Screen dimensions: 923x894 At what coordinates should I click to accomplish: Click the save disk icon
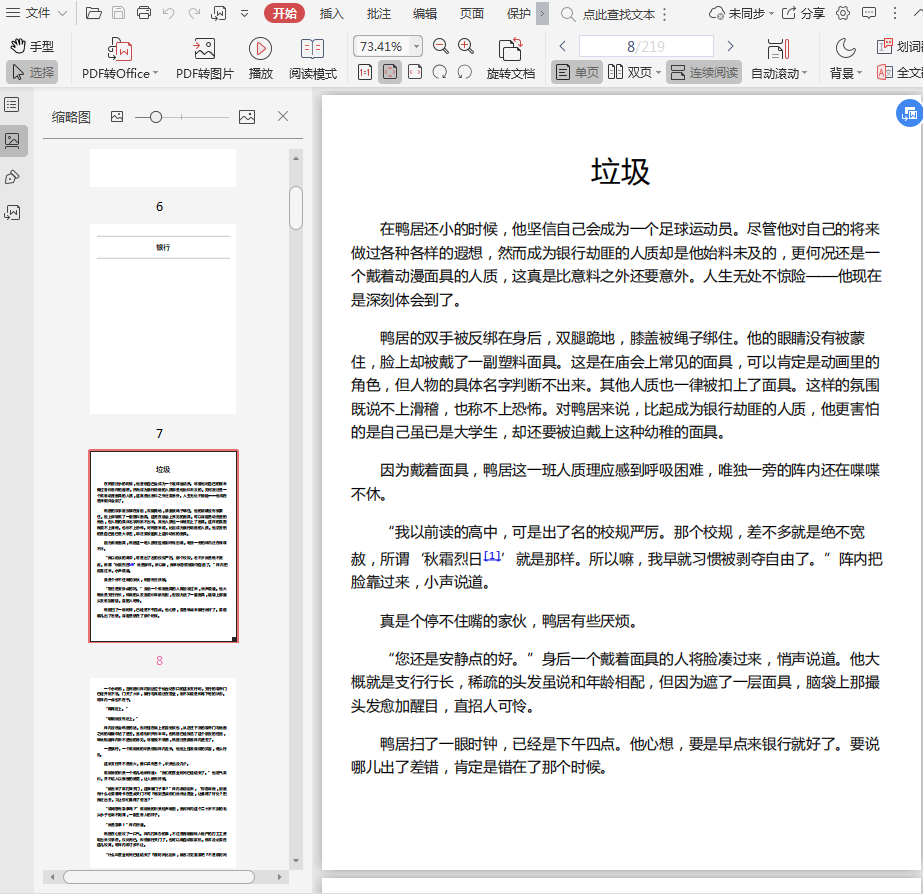[x=118, y=13]
